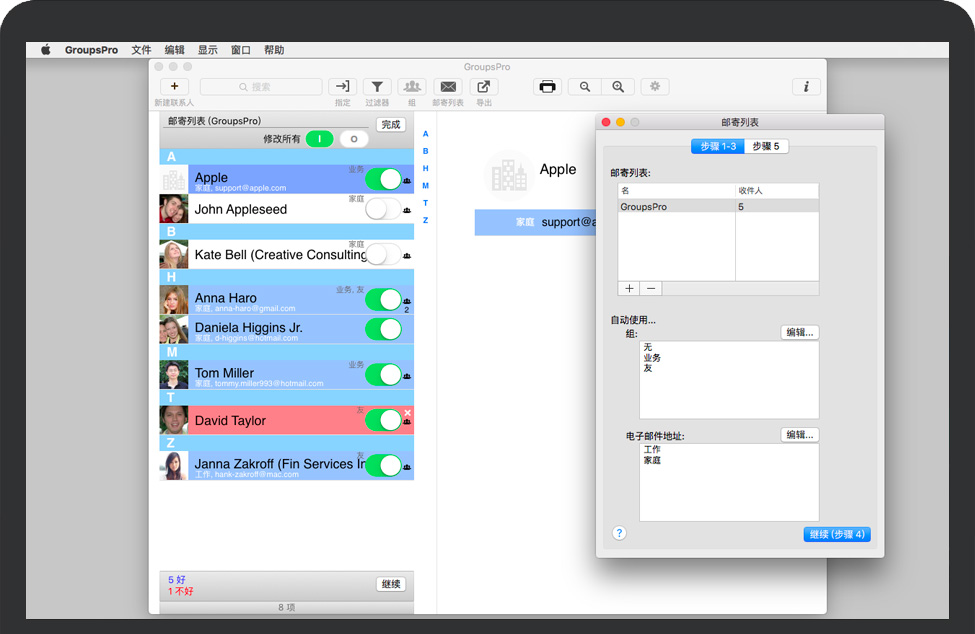Turn on Kate Bell's switch
975x634 pixels.
383,254
